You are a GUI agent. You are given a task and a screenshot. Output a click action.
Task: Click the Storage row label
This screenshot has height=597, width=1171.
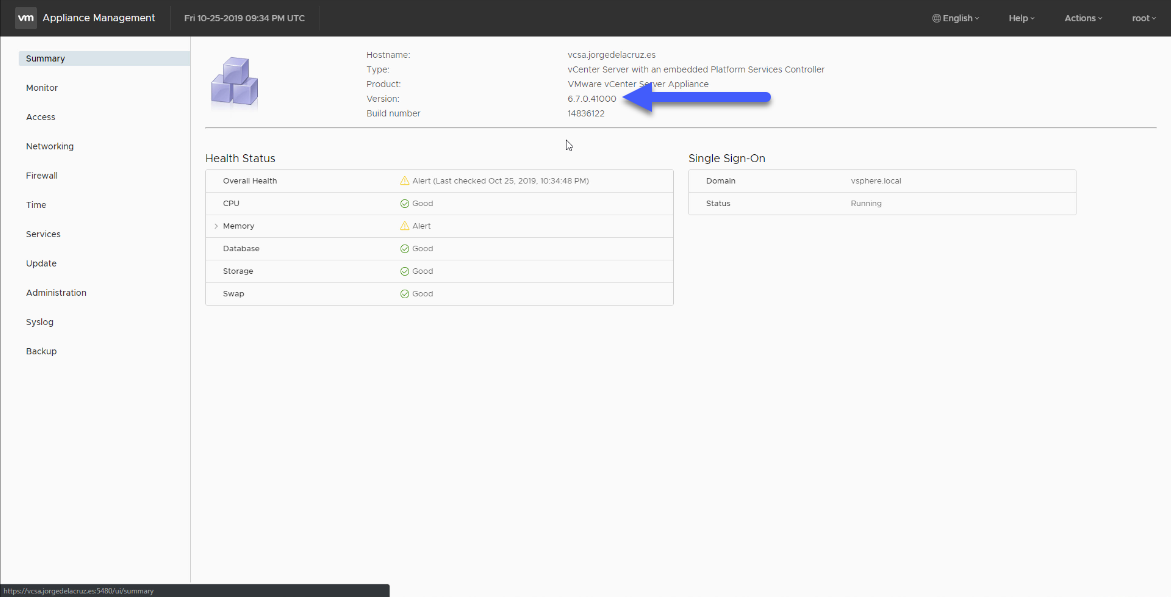click(238, 271)
